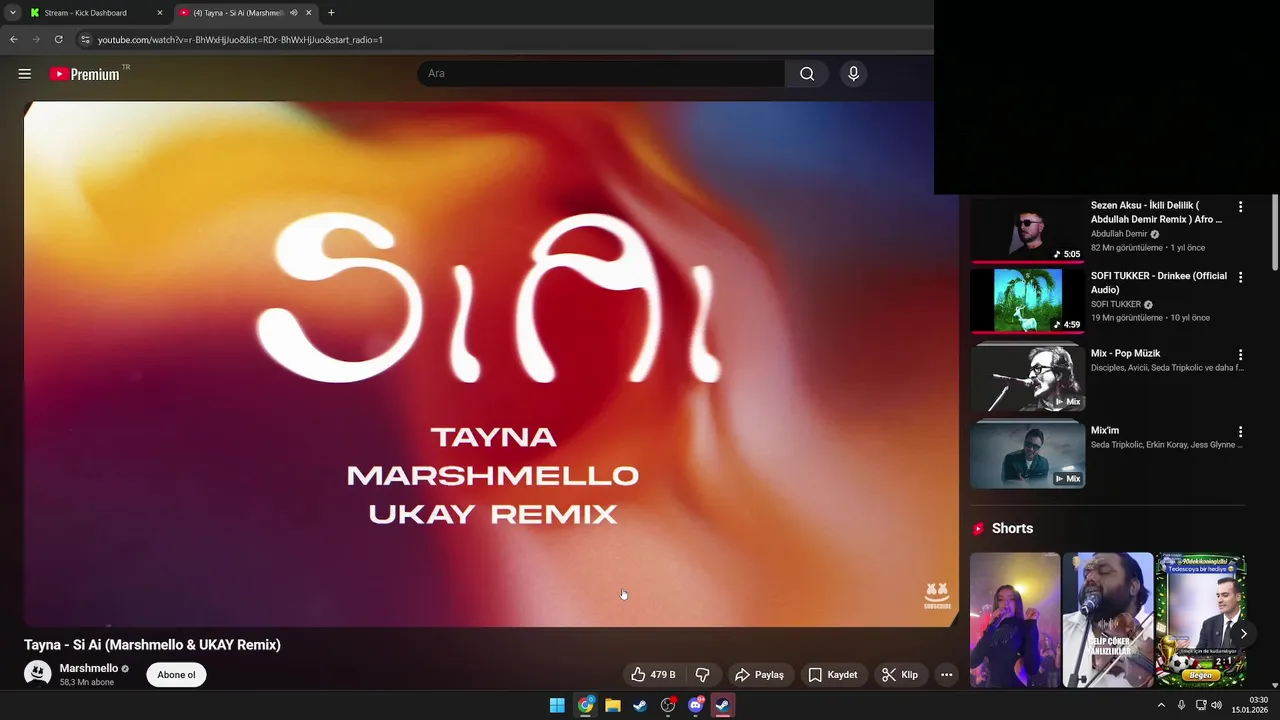
Task: Open options menu for the Sezen Aksu video
Action: tap(1240, 207)
